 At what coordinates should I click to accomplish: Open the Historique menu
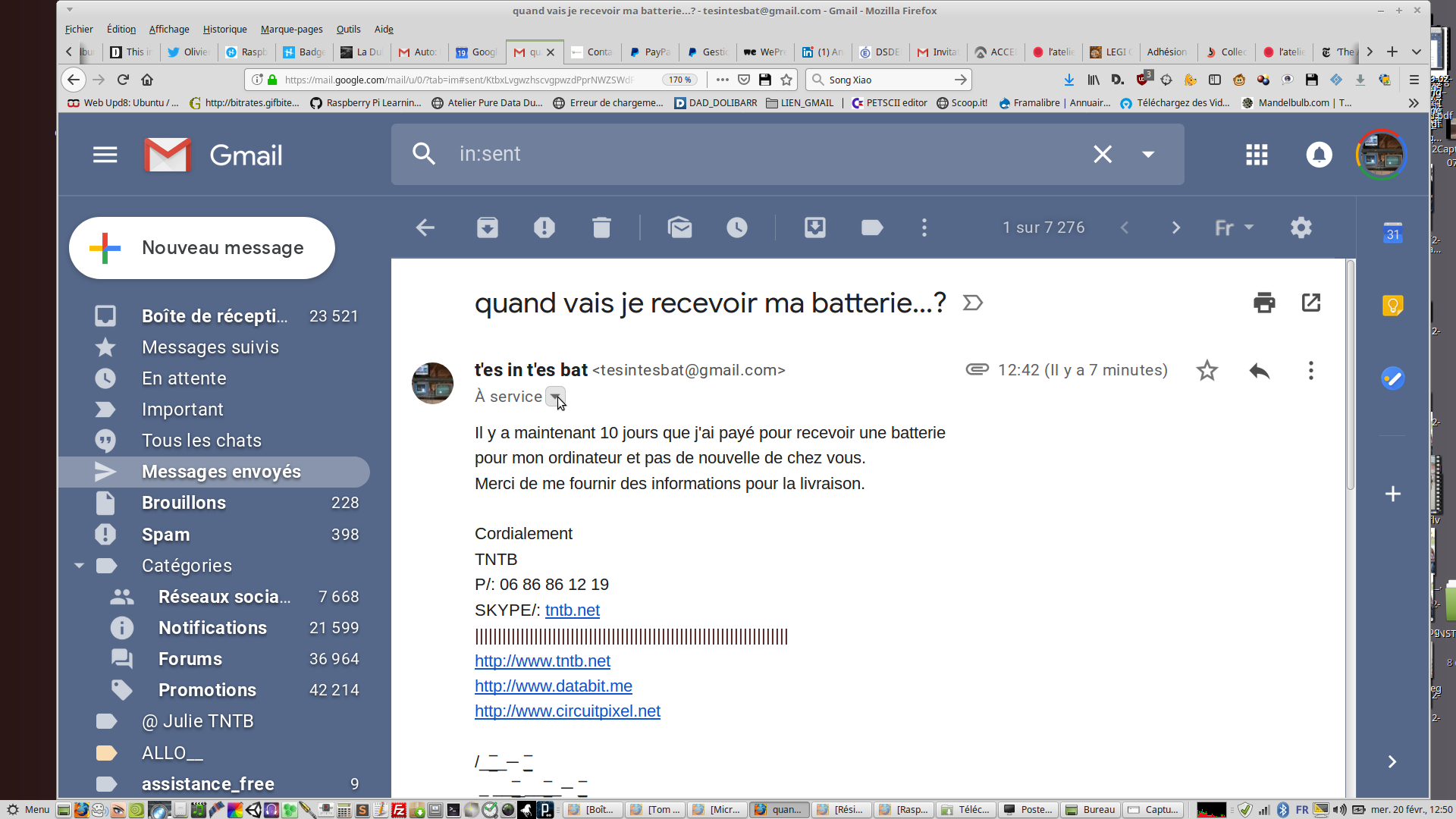224,29
